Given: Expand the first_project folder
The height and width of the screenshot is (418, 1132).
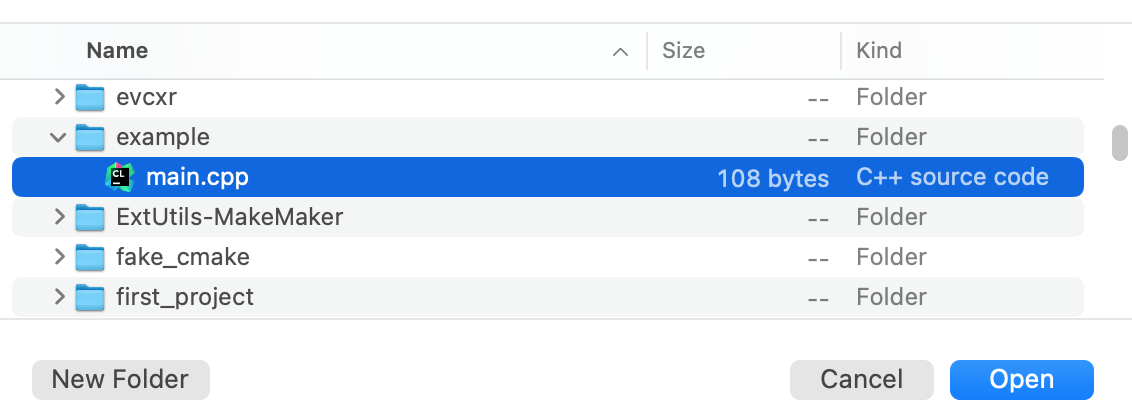Looking at the screenshot, I should pyautogui.click(x=59, y=297).
